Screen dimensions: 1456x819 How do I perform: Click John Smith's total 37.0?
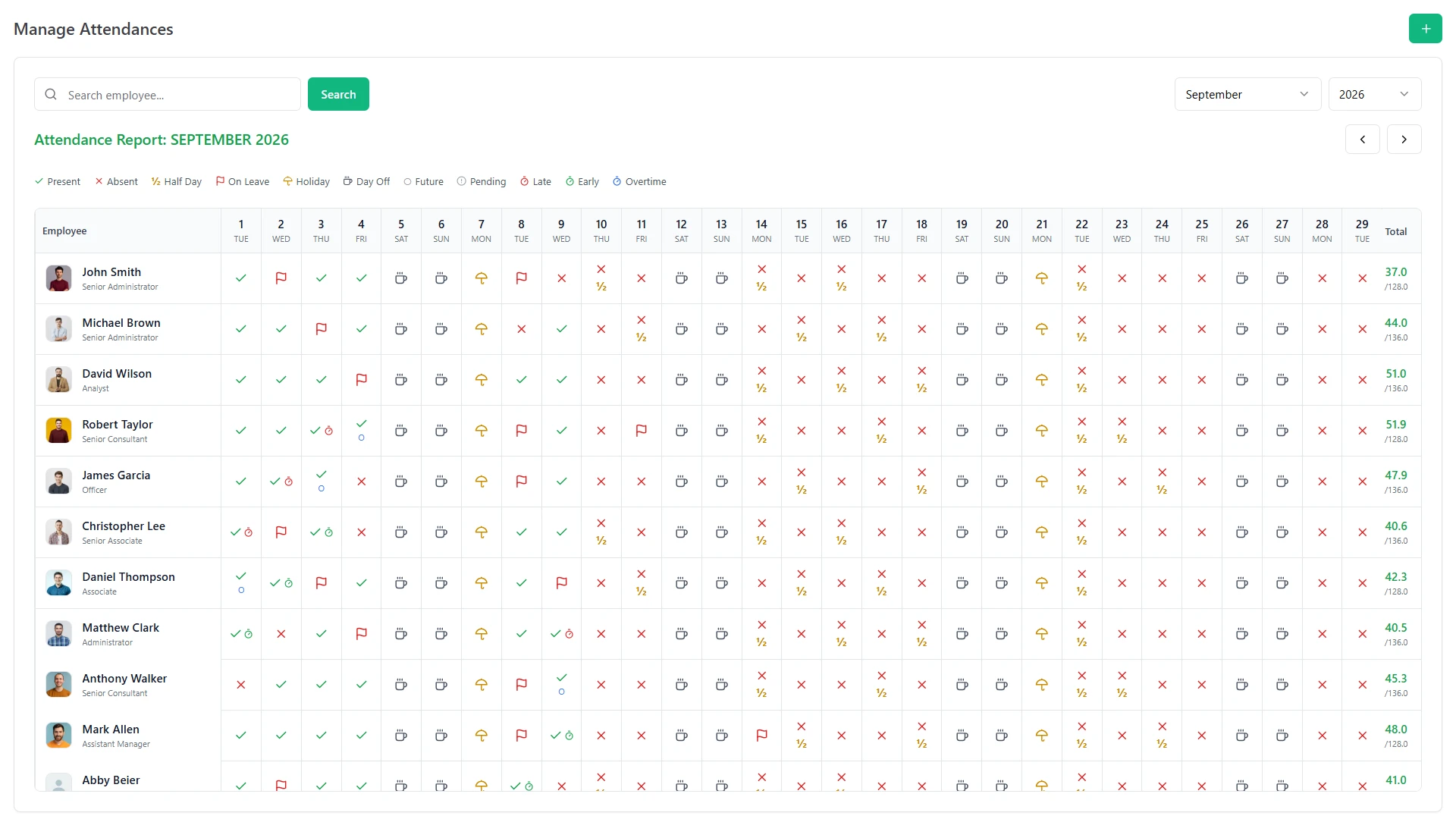[1395, 272]
